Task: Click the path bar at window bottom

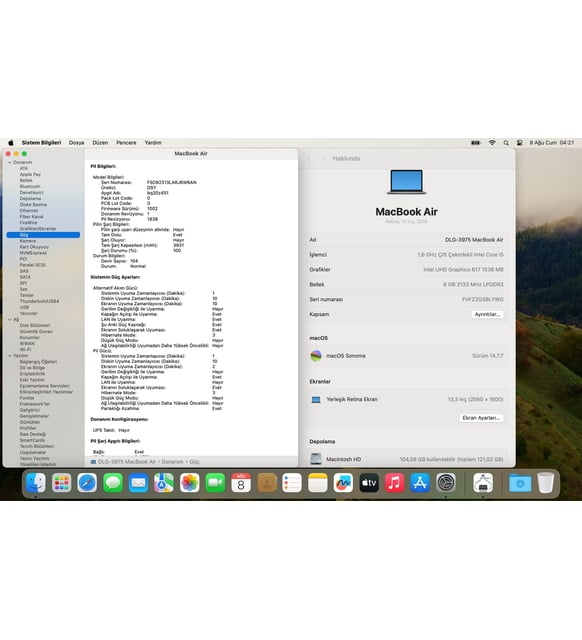Action: click(191, 462)
